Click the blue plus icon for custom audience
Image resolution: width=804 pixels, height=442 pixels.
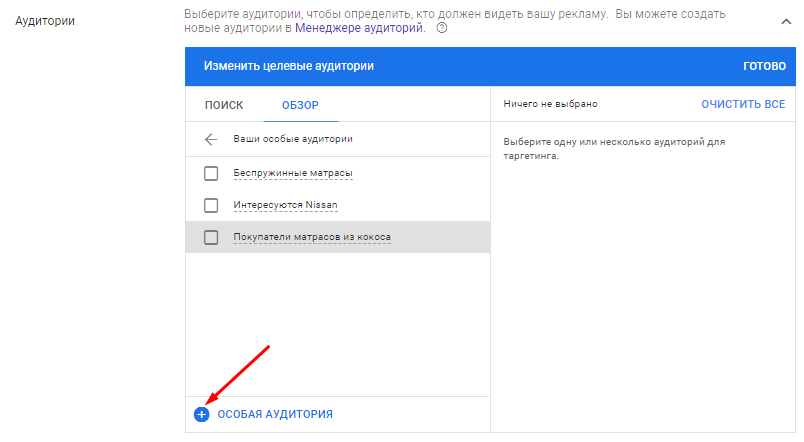point(202,414)
